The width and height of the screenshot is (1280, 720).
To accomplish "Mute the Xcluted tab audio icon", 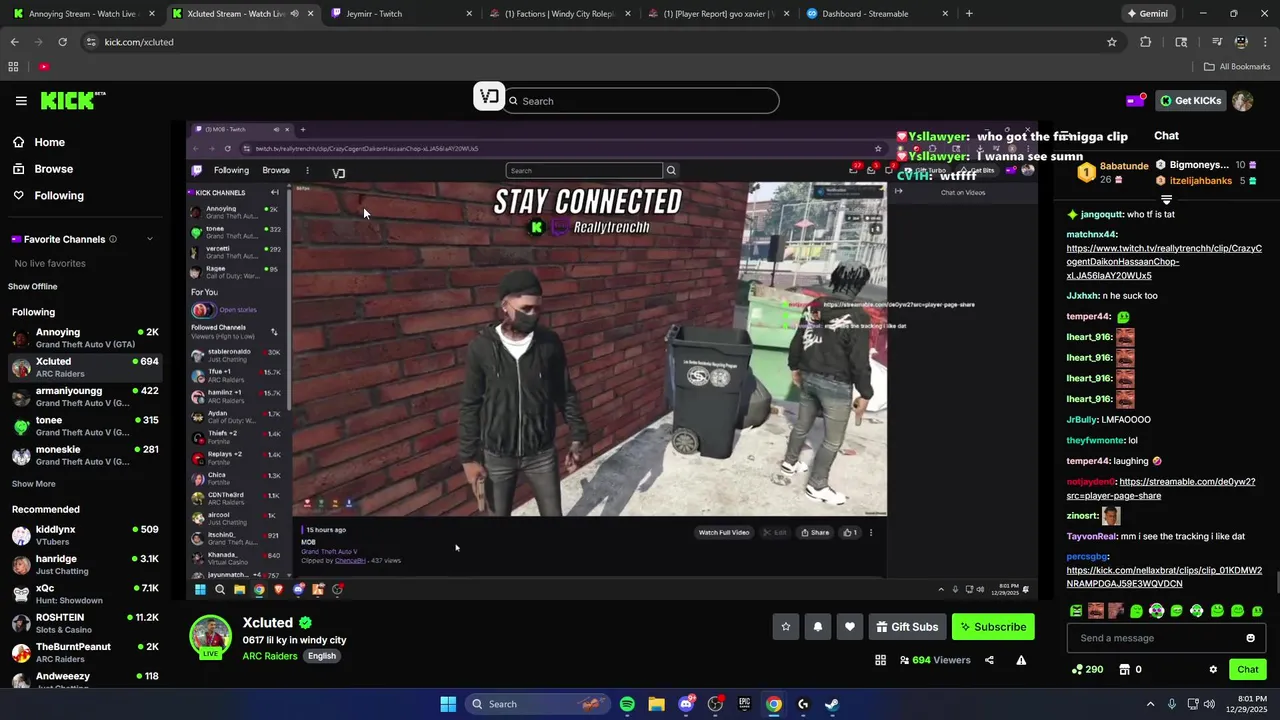I will pos(294,14).
